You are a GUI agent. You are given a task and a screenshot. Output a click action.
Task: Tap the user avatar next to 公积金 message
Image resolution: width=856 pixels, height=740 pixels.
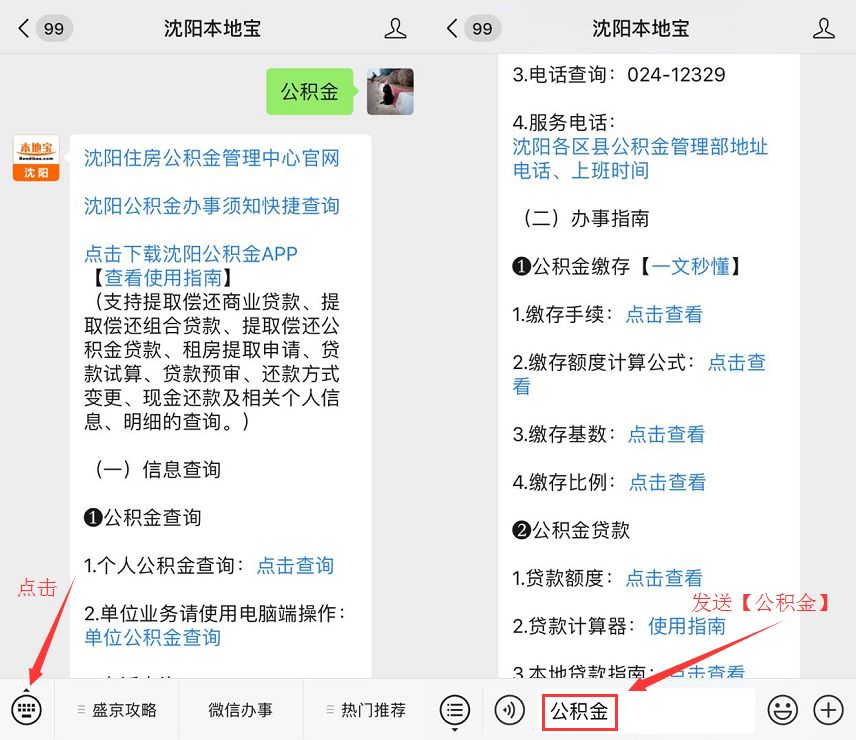[x=390, y=91]
